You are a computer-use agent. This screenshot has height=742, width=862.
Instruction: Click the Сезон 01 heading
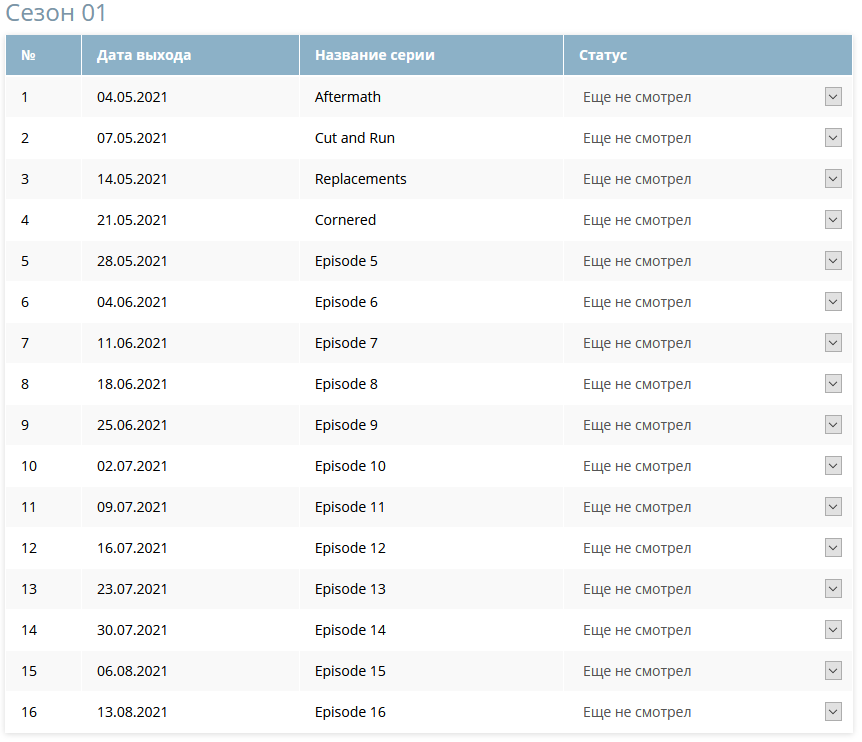(56, 13)
